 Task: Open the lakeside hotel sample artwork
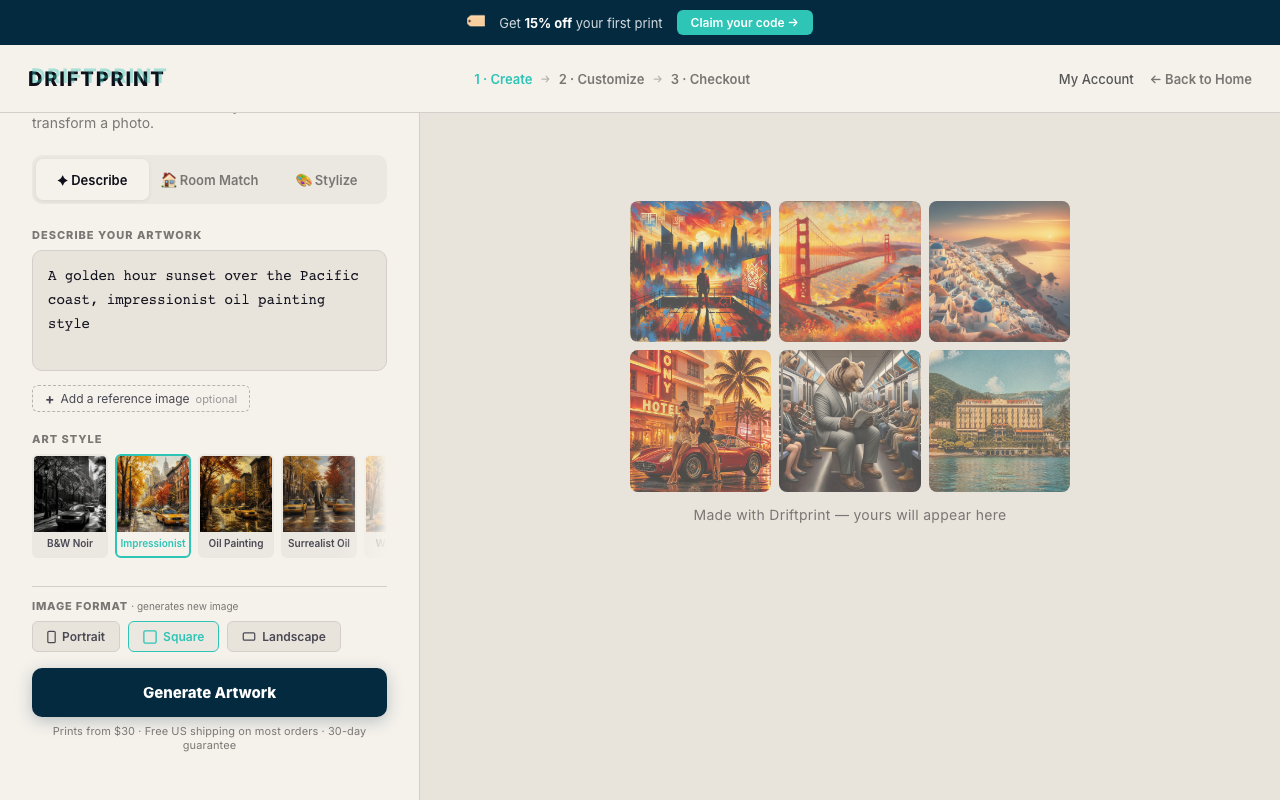click(x=999, y=421)
